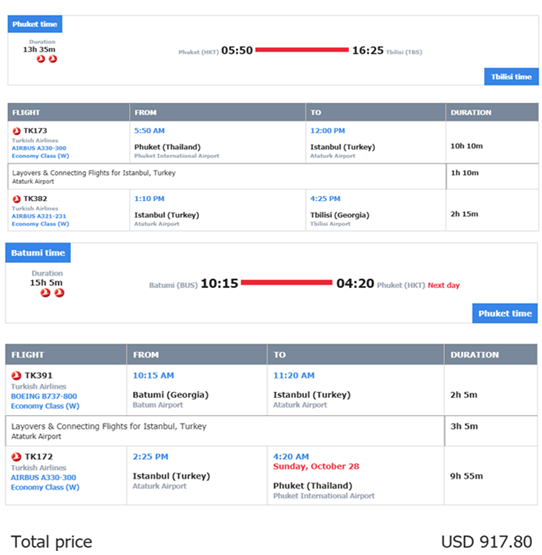Open AIRBUS A330-300 link under TK173
The image size is (542, 555).
click(x=39, y=148)
